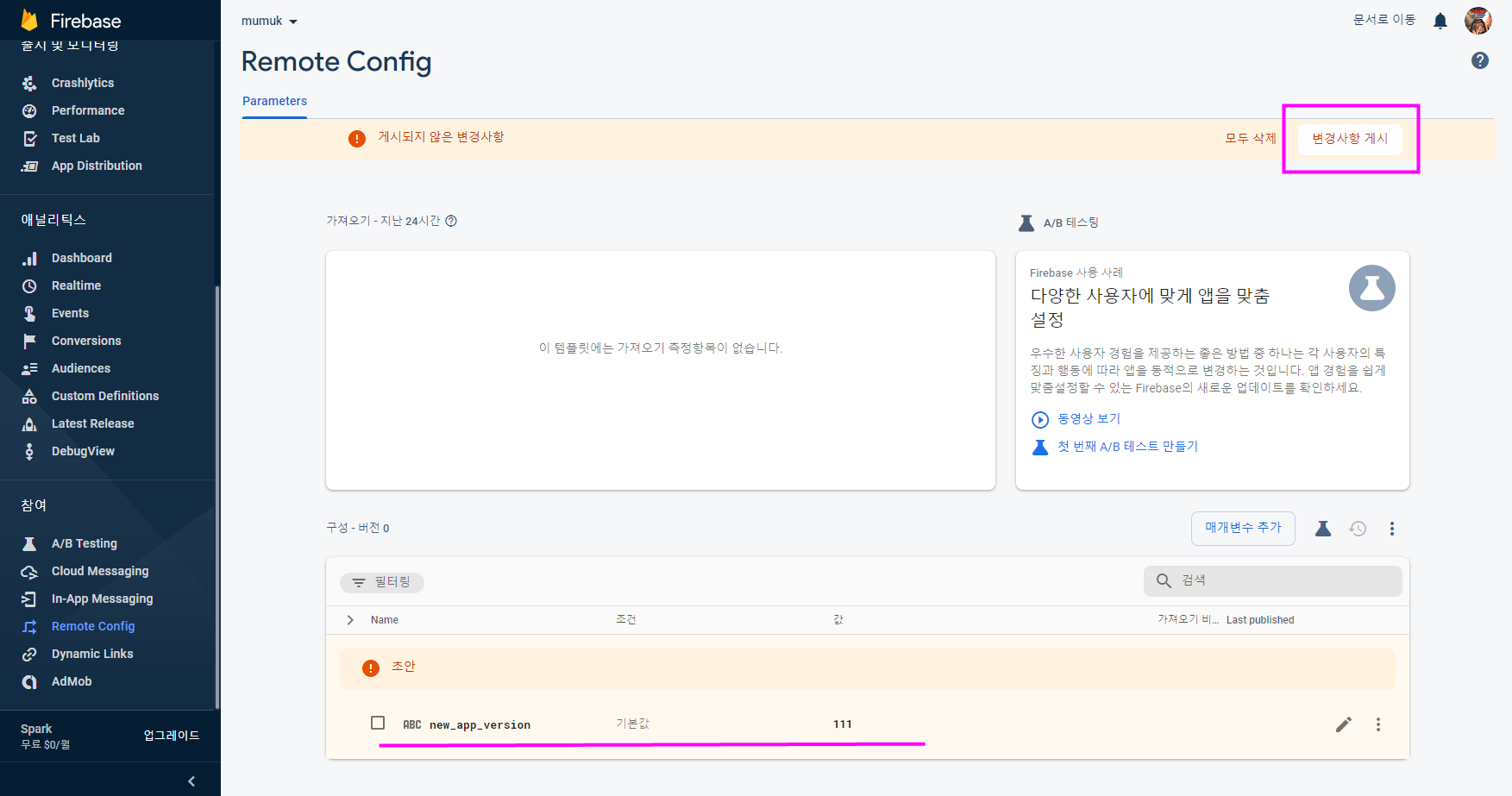
Task: Click the App Distribution icon
Action: [29, 166]
